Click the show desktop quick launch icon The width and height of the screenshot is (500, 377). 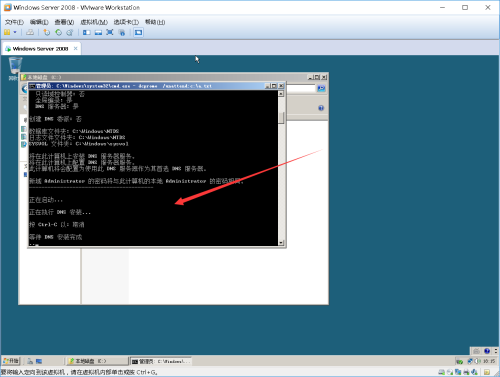click(x=39, y=361)
